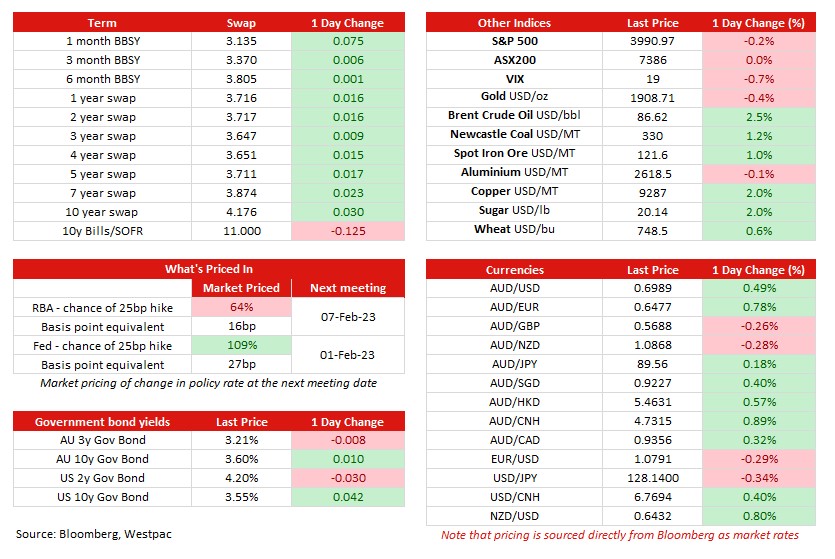Select the AU 3y Gov Bond yield
The image size is (835, 559).
[x=241, y=440]
